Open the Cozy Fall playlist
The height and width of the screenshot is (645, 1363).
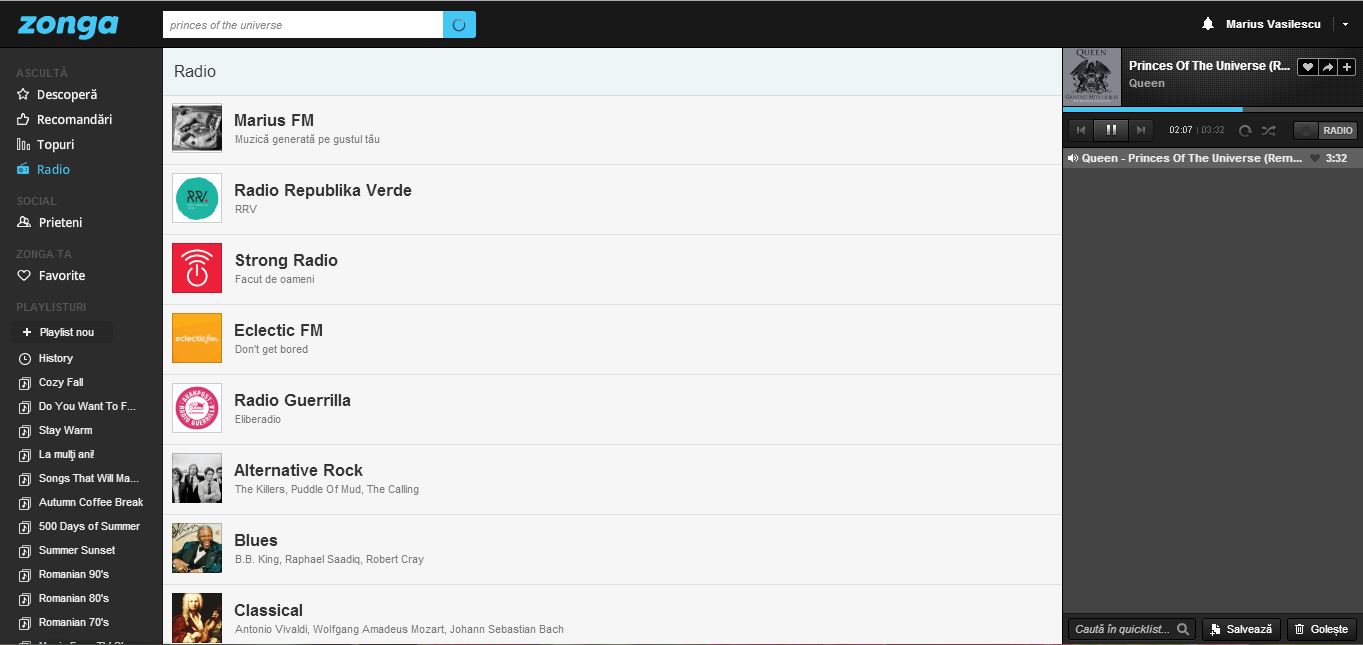pyautogui.click(x=51, y=382)
